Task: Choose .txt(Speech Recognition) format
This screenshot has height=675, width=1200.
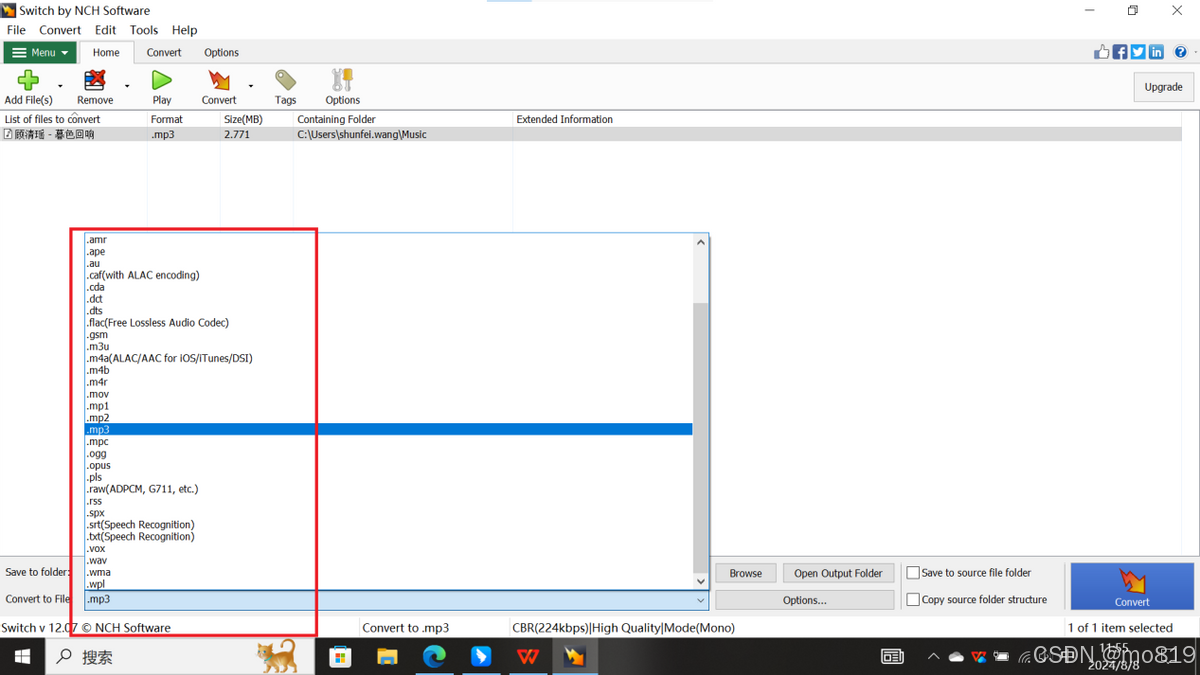Action: point(388,537)
